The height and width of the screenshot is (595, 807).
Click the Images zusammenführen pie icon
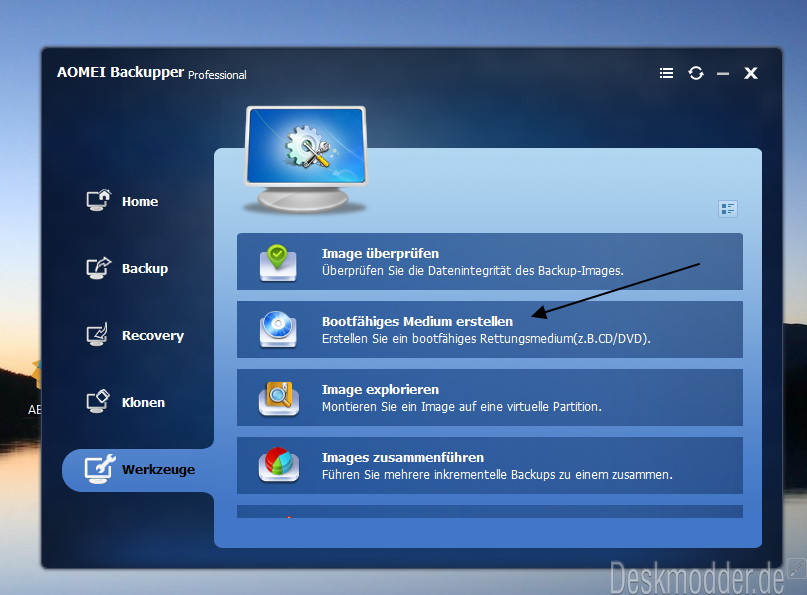[278, 465]
